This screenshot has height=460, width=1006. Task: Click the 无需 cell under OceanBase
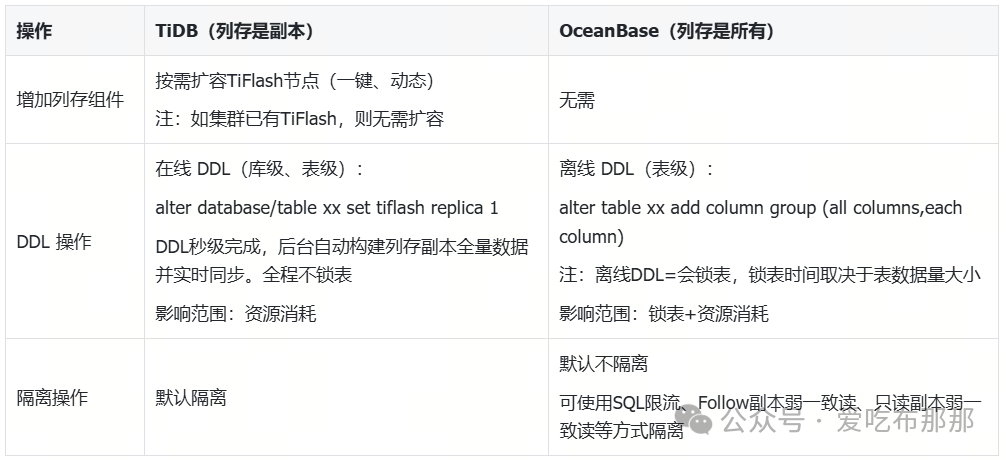point(577,100)
